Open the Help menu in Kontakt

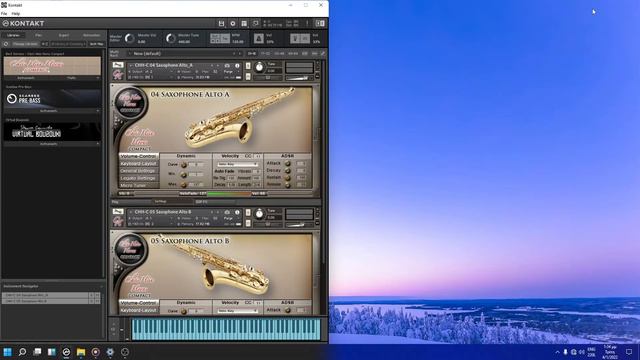point(16,13)
